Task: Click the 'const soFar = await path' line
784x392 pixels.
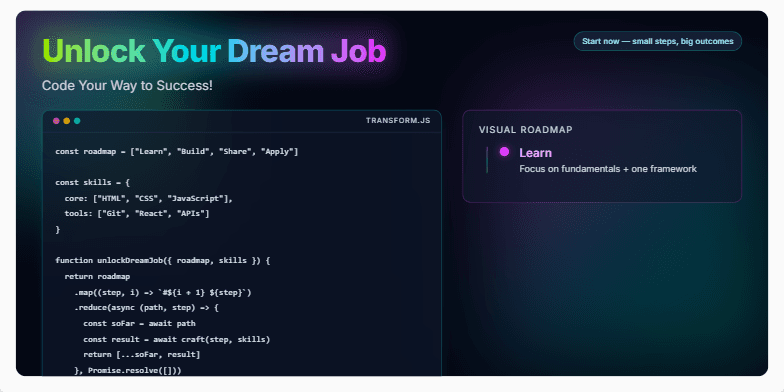Action: click(140, 324)
